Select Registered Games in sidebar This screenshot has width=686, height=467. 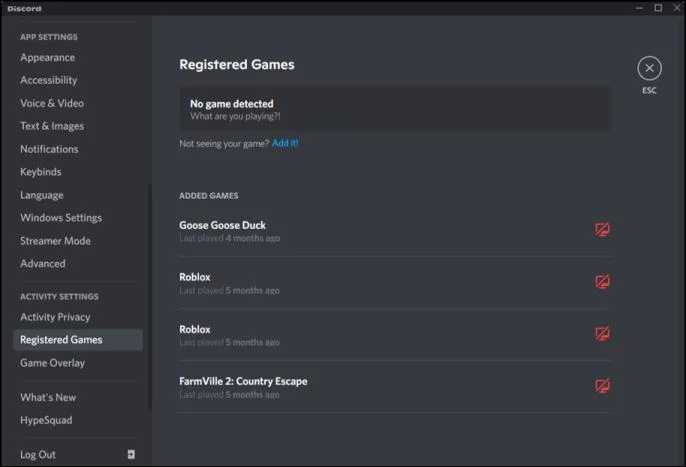[x=78, y=340]
